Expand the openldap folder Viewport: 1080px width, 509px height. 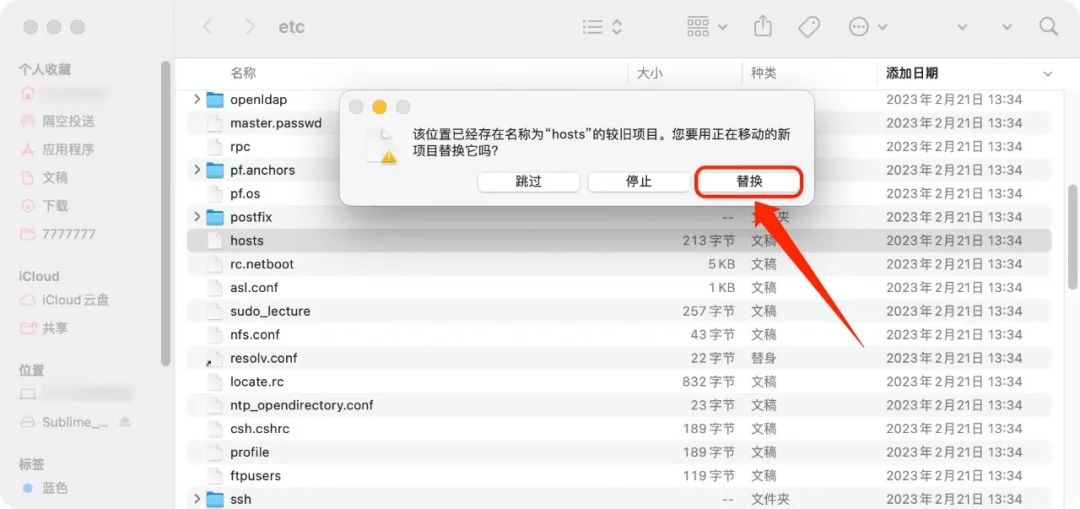click(x=197, y=100)
